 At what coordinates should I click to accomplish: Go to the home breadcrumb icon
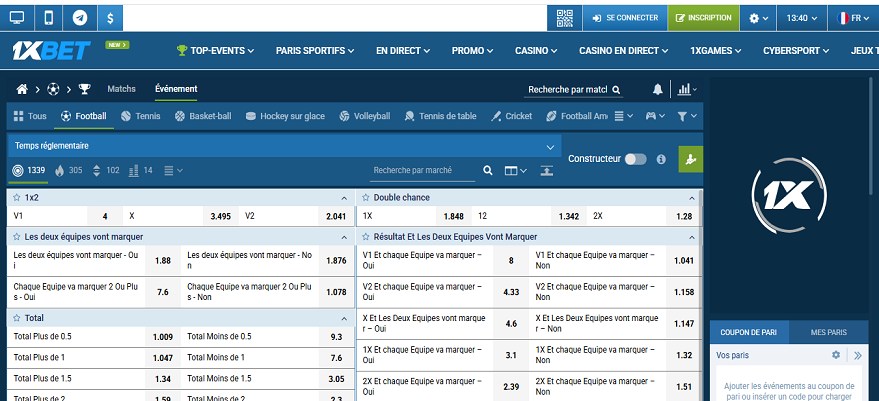22,89
